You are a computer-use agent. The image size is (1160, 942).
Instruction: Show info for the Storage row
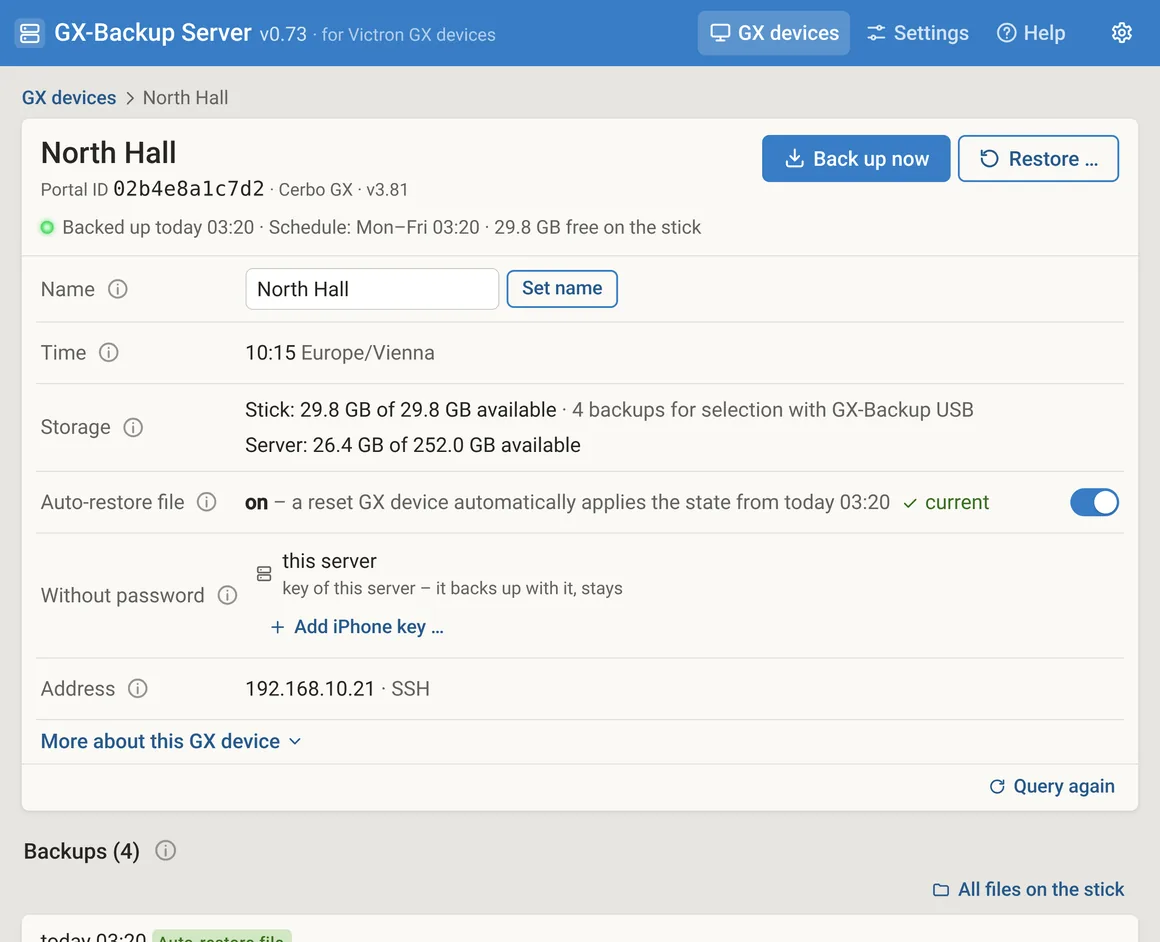133,427
